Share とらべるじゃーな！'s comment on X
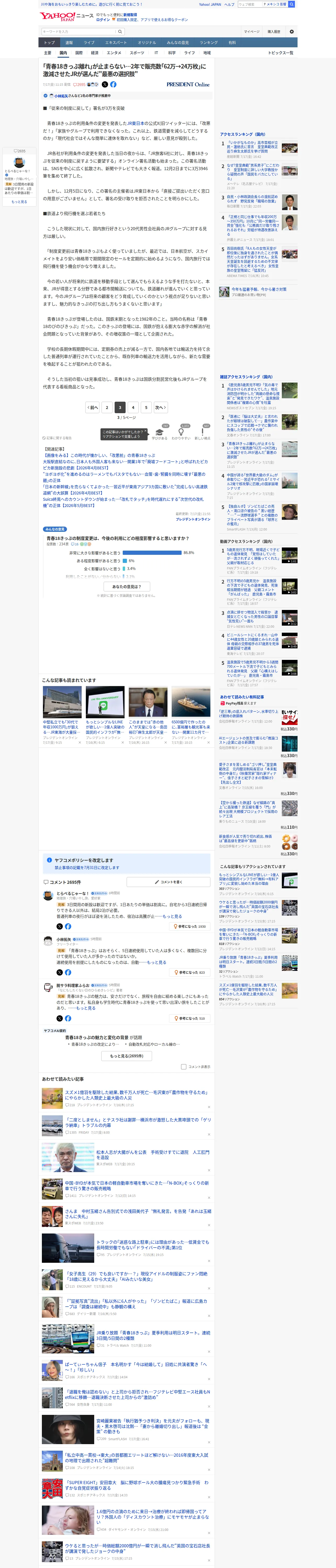Screen dimensions: 336x1568 (x=60, y=926)
